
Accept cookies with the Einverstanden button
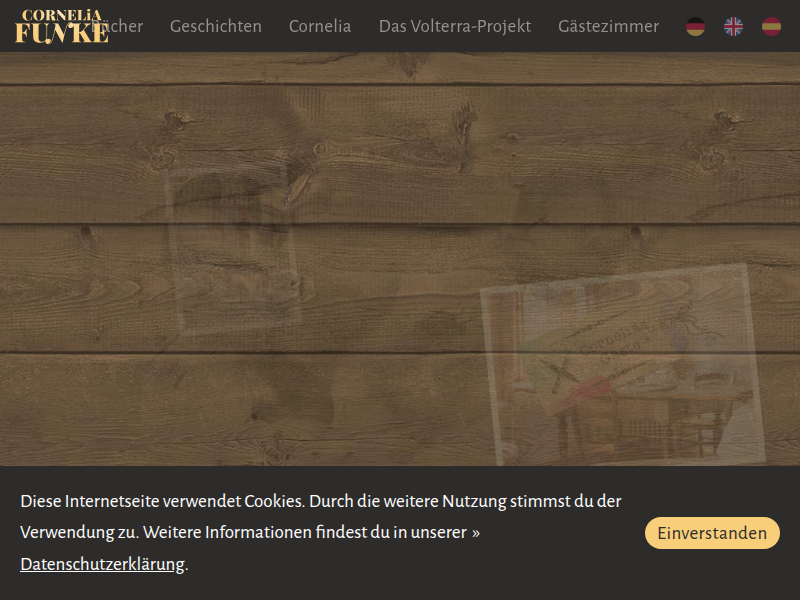click(x=711, y=533)
